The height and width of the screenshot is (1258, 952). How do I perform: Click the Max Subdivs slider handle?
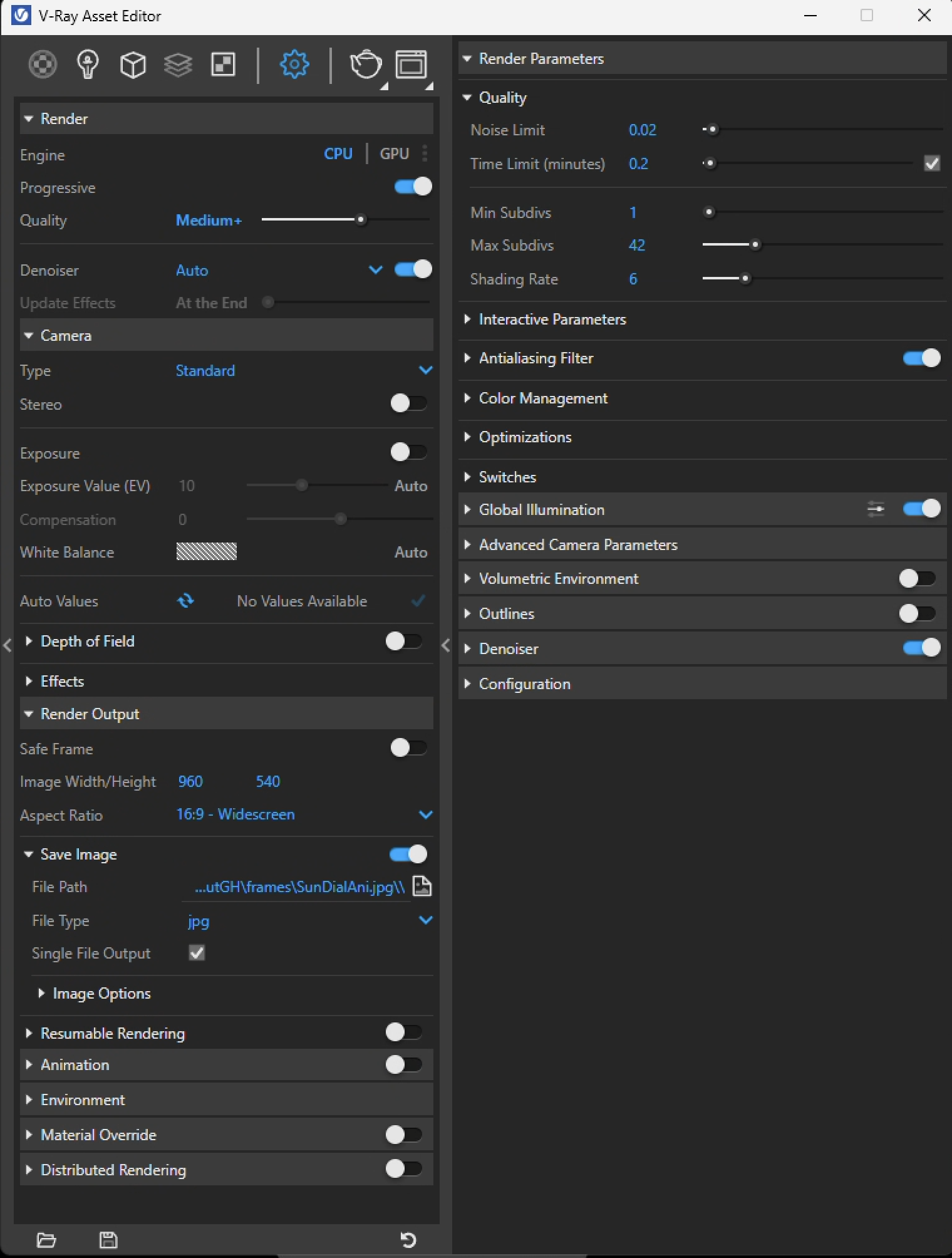point(755,245)
